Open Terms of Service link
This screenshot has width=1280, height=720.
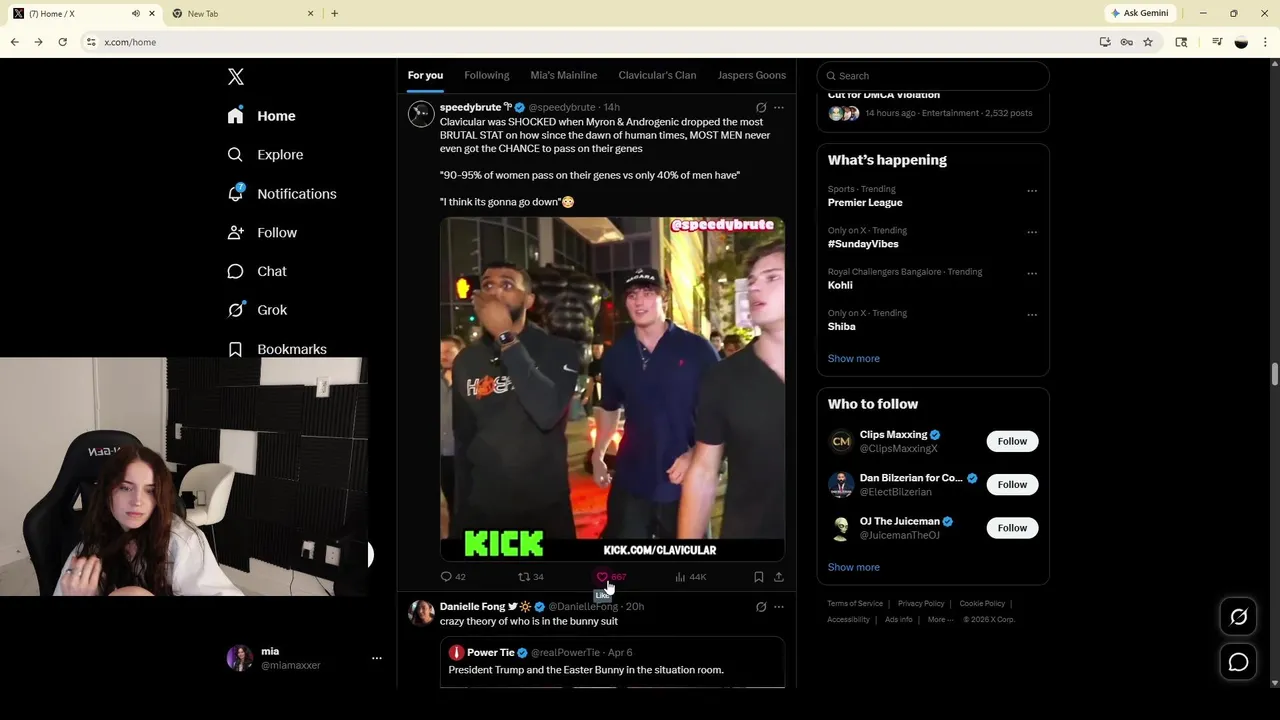pos(855,604)
